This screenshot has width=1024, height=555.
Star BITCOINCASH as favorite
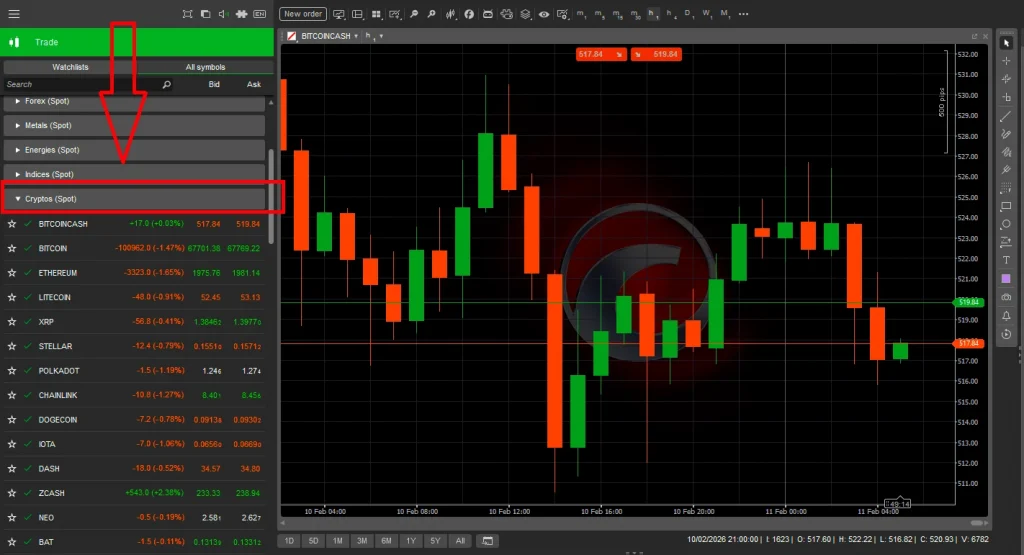(x=12, y=224)
